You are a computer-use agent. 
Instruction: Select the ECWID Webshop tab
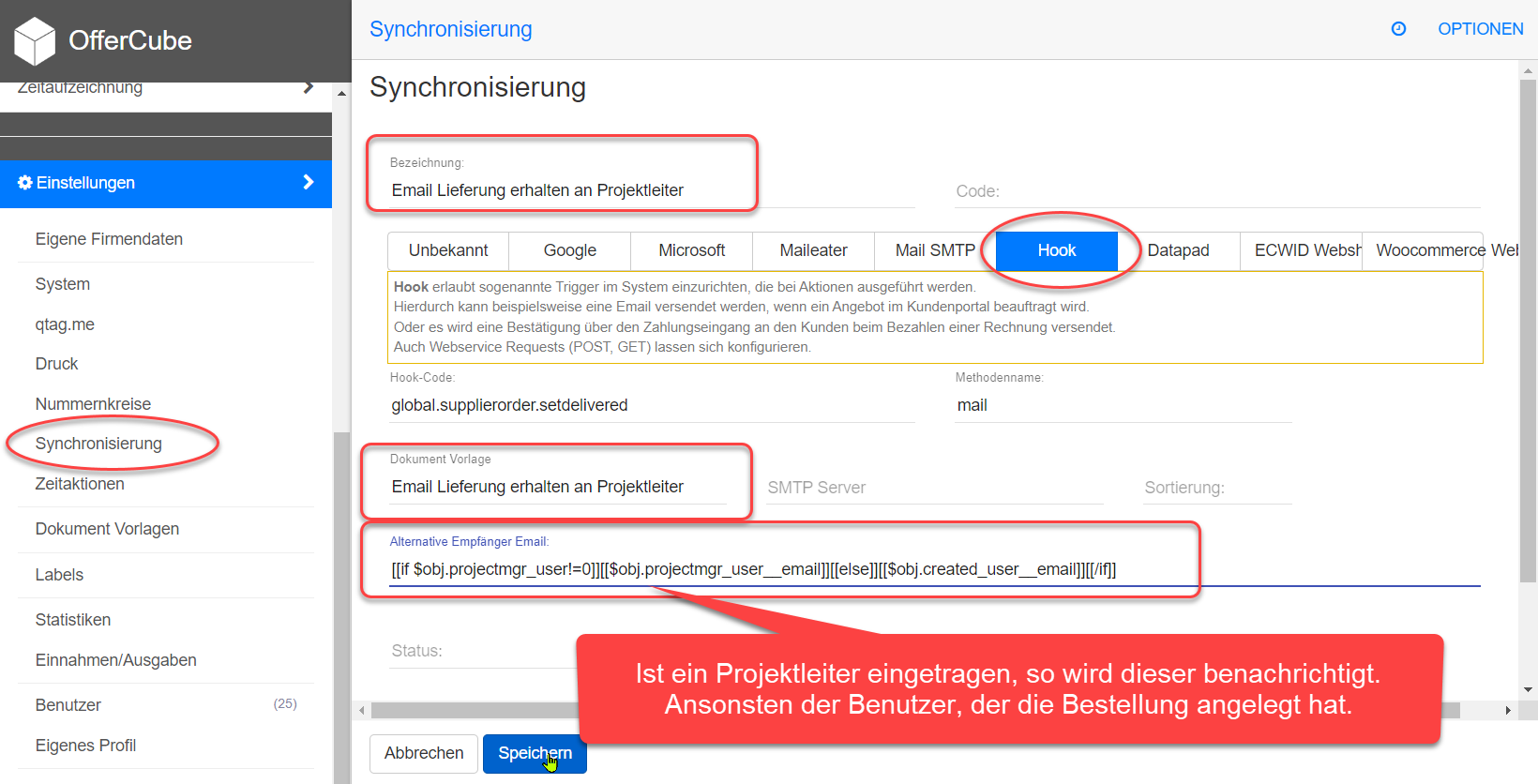(x=1301, y=250)
